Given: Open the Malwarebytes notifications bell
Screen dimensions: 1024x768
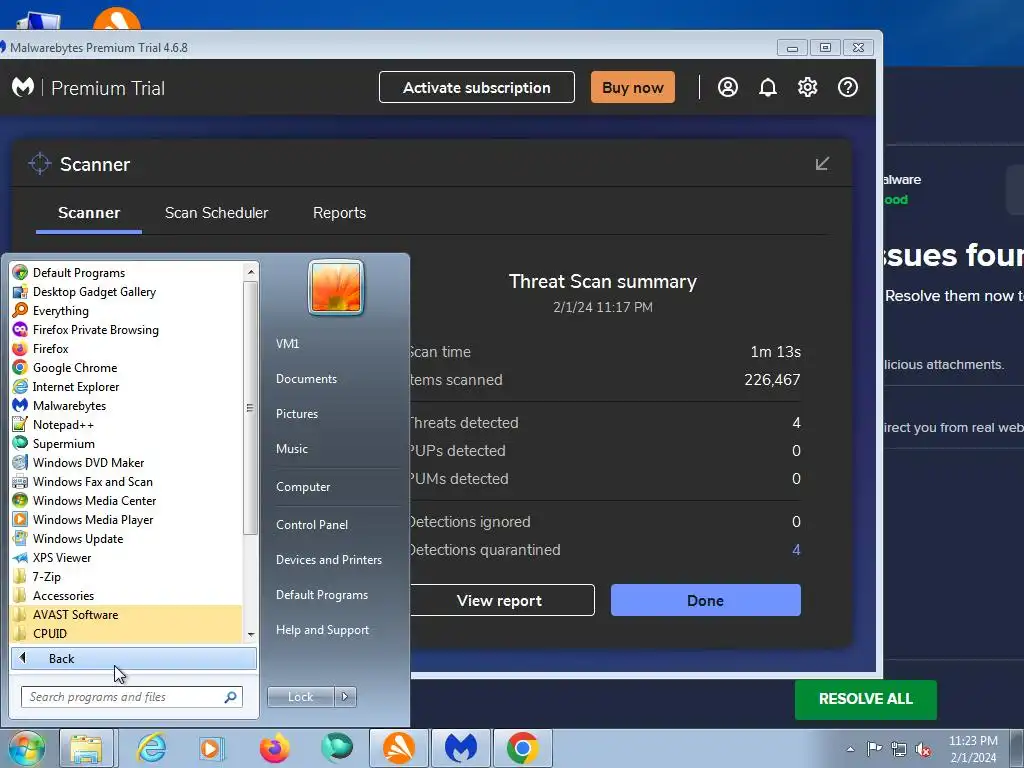Looking at the screenshot, I should 768,88.
